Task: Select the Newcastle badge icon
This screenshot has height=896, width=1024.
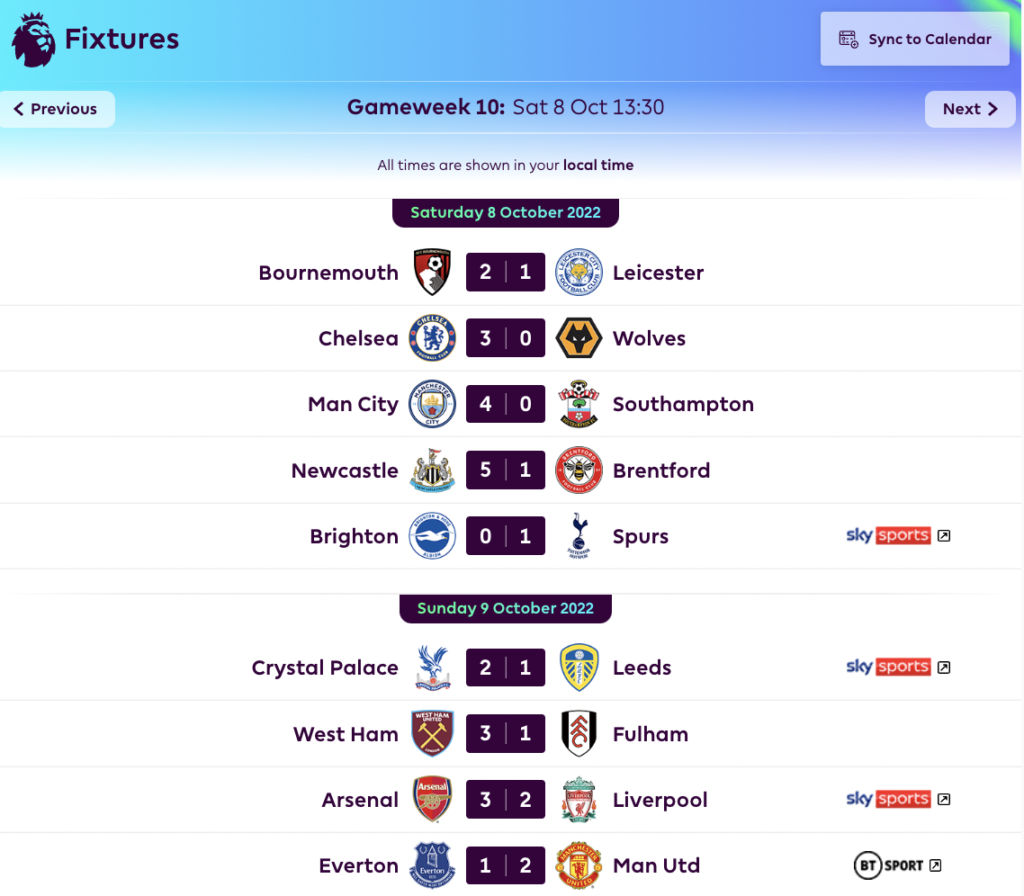Action: (432, 469)
